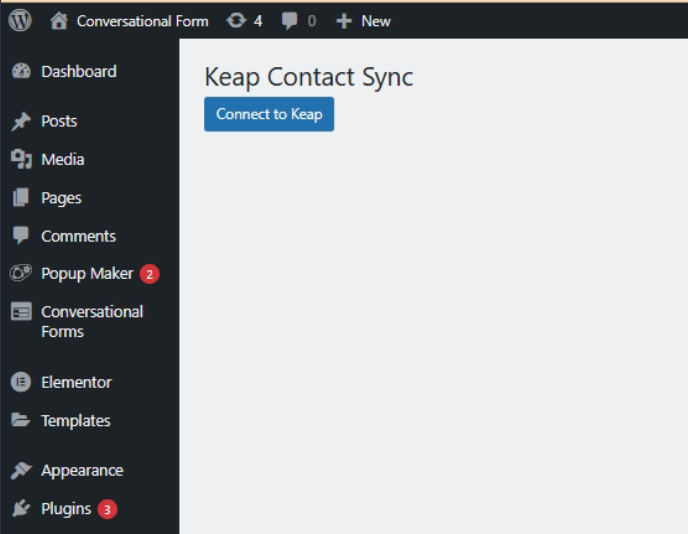Click the Appearance paintbrush icon
This screenshot has height=534, width=688.
tap(21, 470)
